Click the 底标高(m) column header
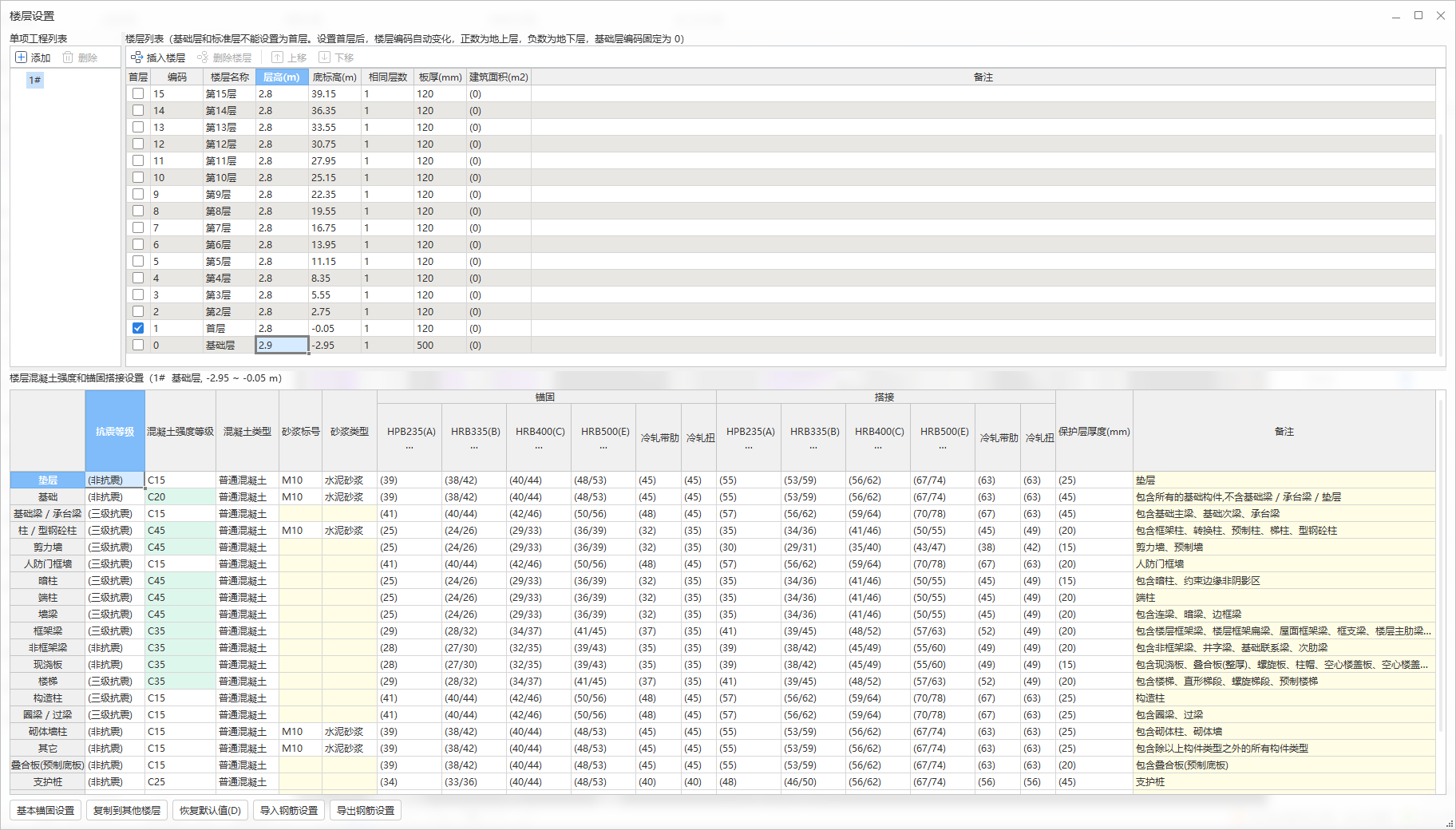 click(x=335, y=77)
